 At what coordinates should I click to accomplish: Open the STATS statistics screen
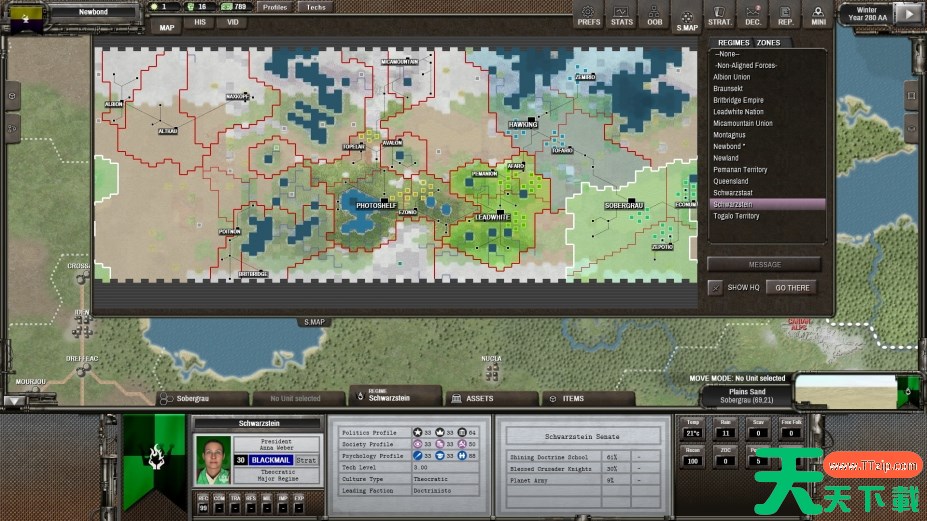(x=622, y=15)
